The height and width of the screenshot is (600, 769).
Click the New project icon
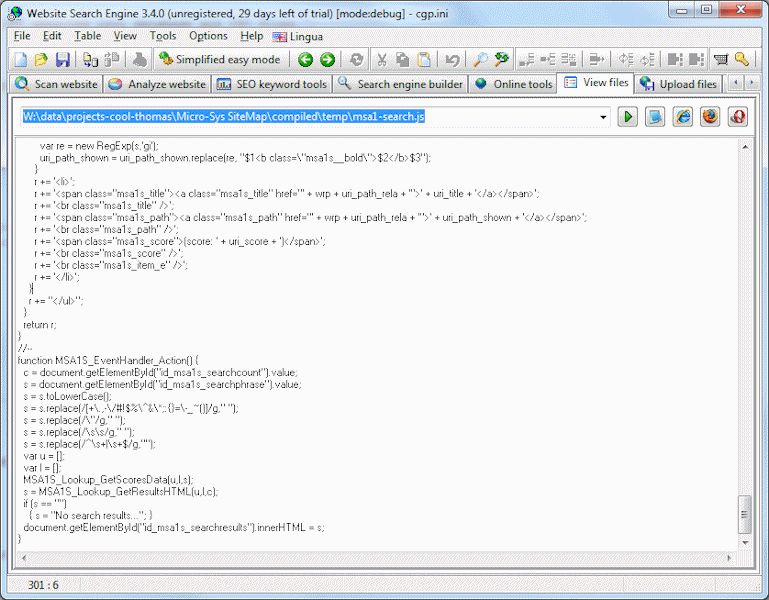pos(20,60)
